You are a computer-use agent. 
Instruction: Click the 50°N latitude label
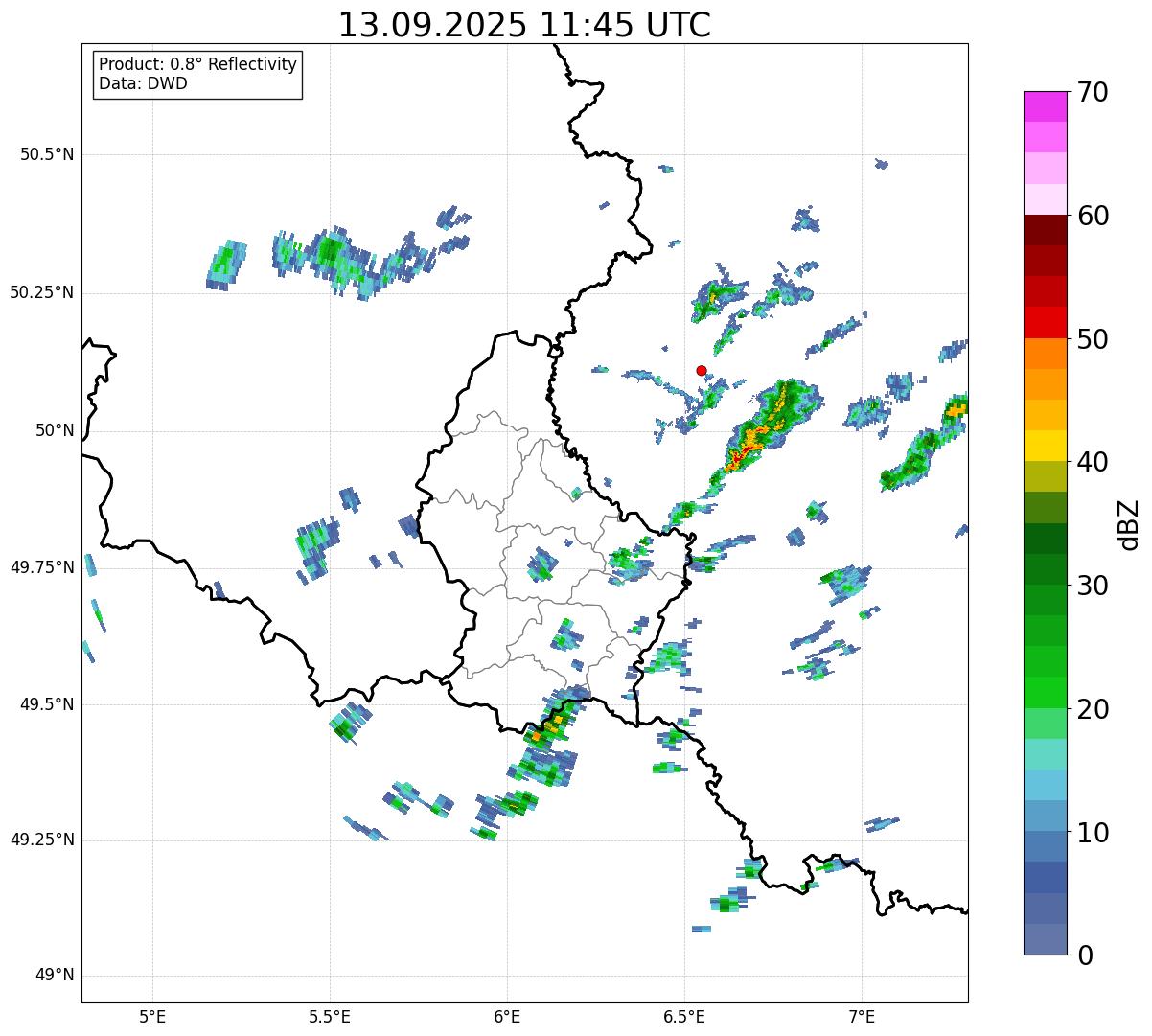[x=55, y=430]
